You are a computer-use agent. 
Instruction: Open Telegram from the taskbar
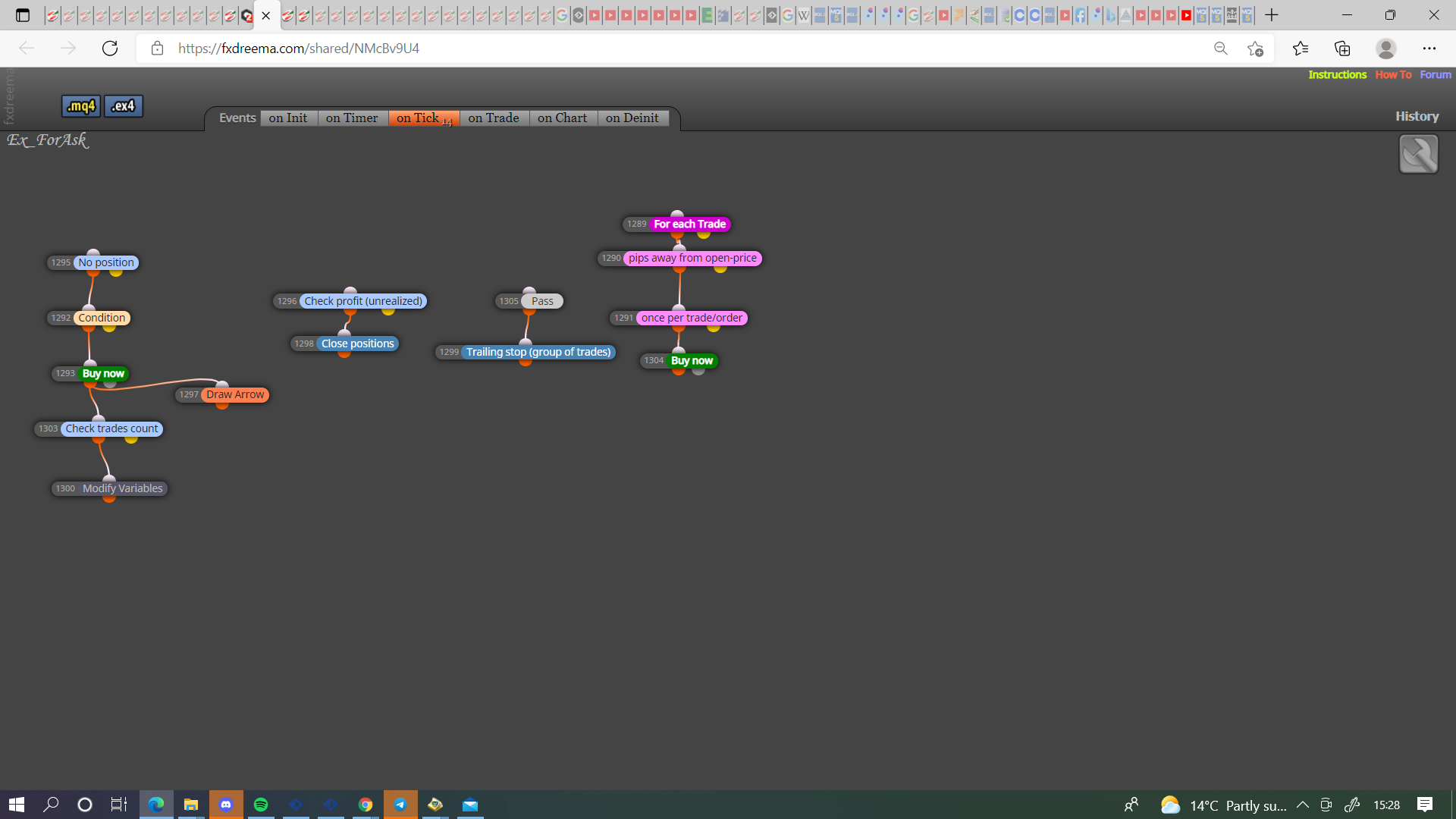[400, 805]
